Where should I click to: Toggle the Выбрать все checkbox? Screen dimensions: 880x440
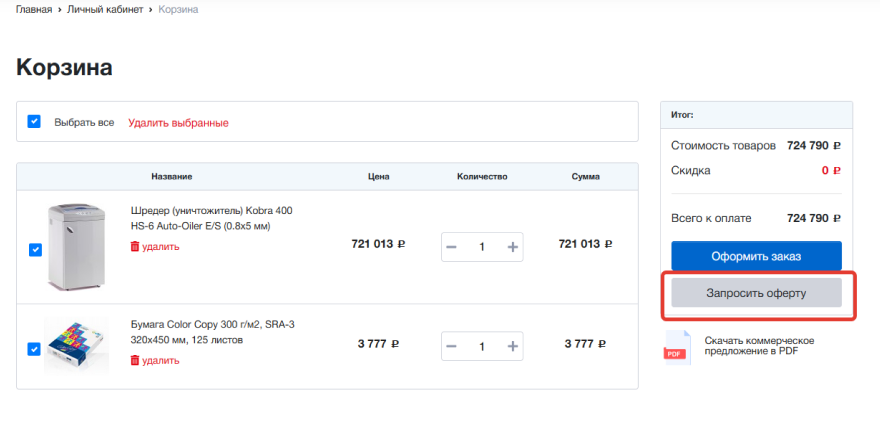[34, 121]
